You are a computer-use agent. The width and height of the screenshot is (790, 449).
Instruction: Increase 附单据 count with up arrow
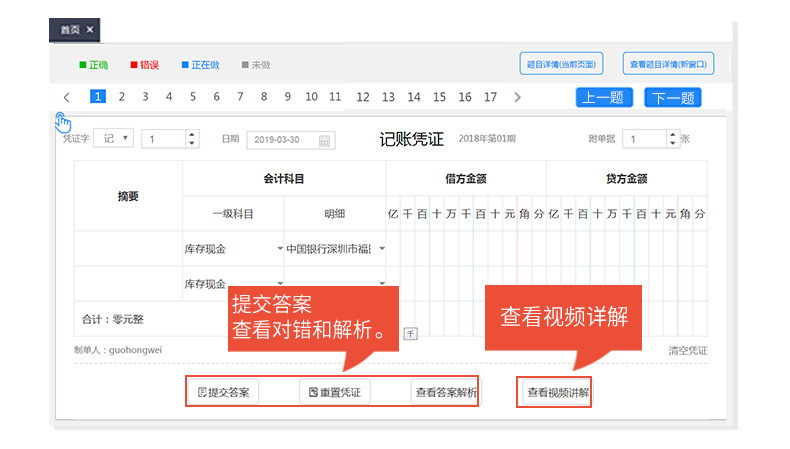(672, 135)
